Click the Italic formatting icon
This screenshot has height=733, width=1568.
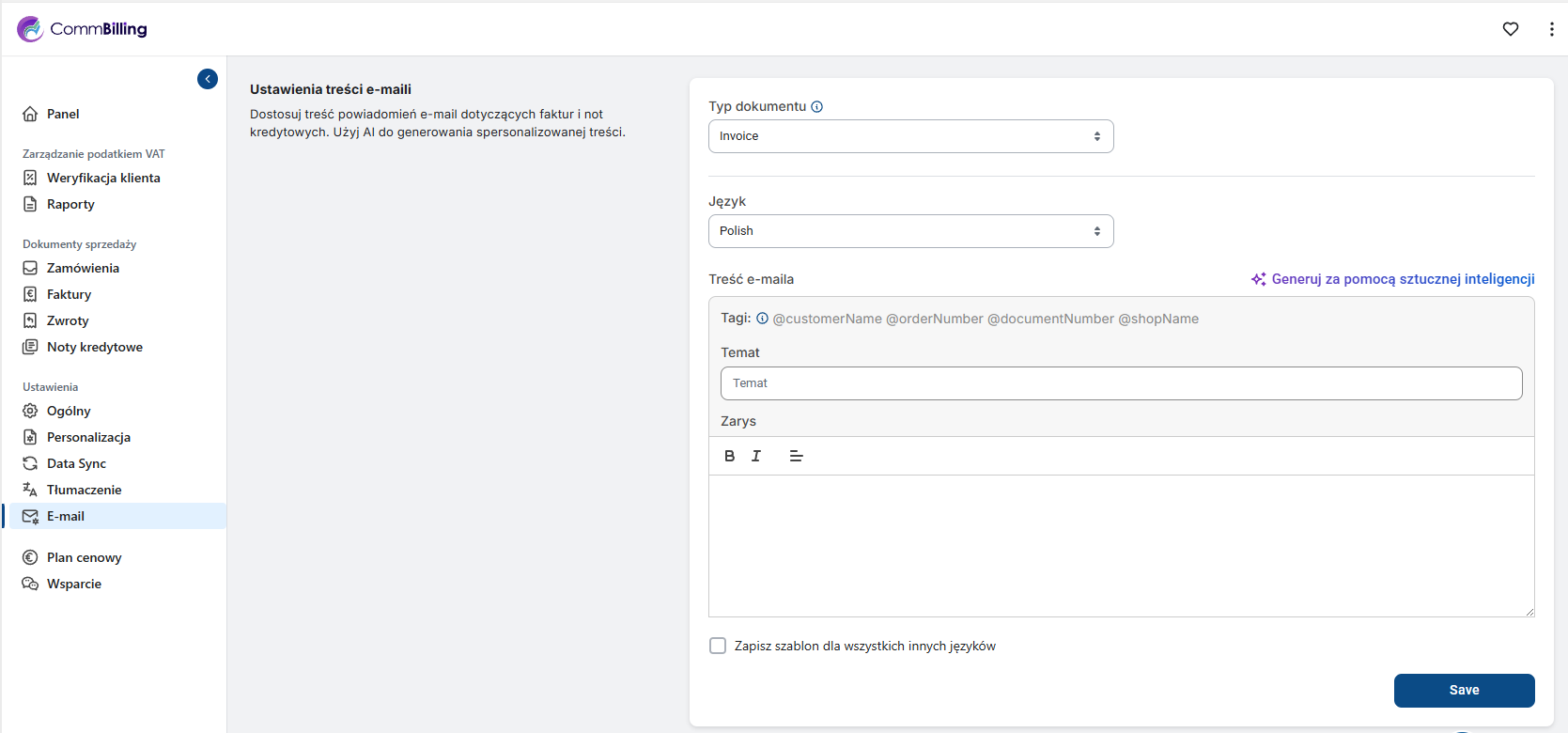pyautogui.click(x=756, y=456)
